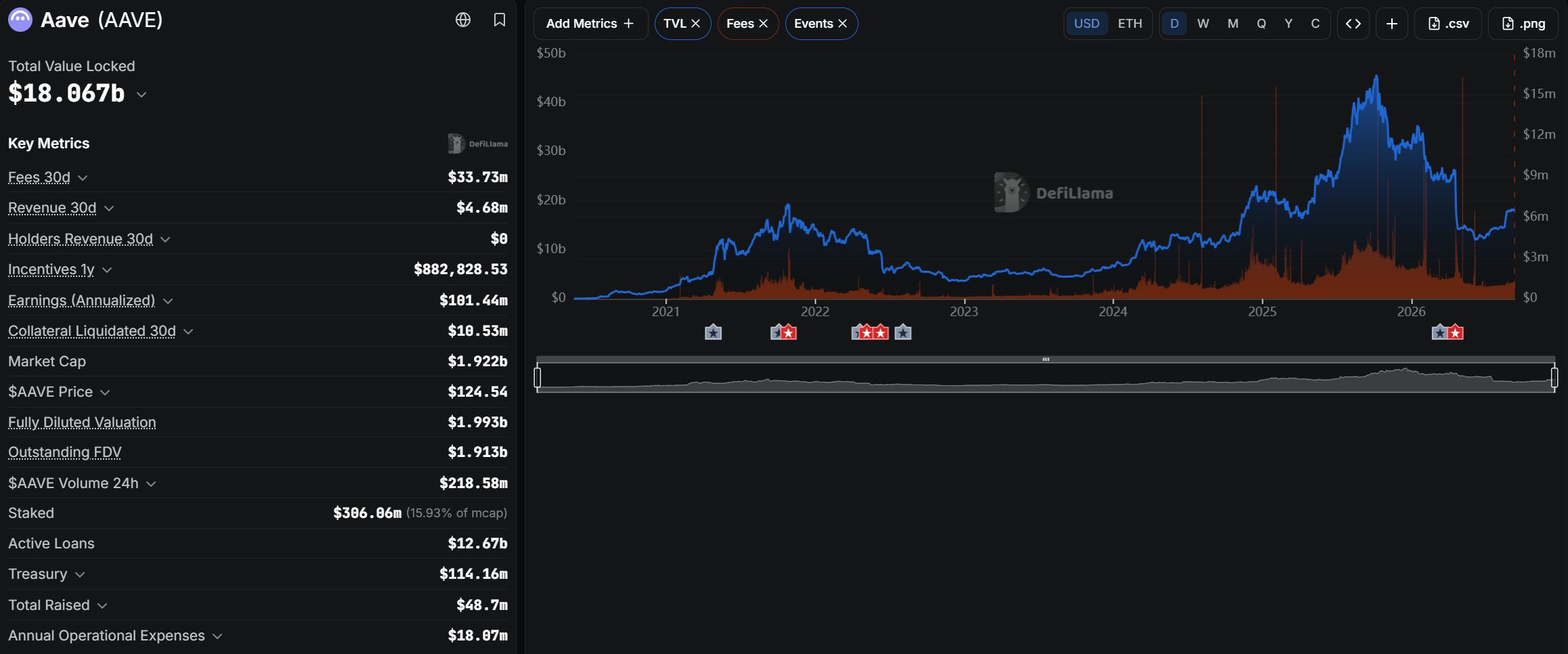The image size is (1568, 654).
Task: Click the Key Metrics heading
Action: point(49,144)
